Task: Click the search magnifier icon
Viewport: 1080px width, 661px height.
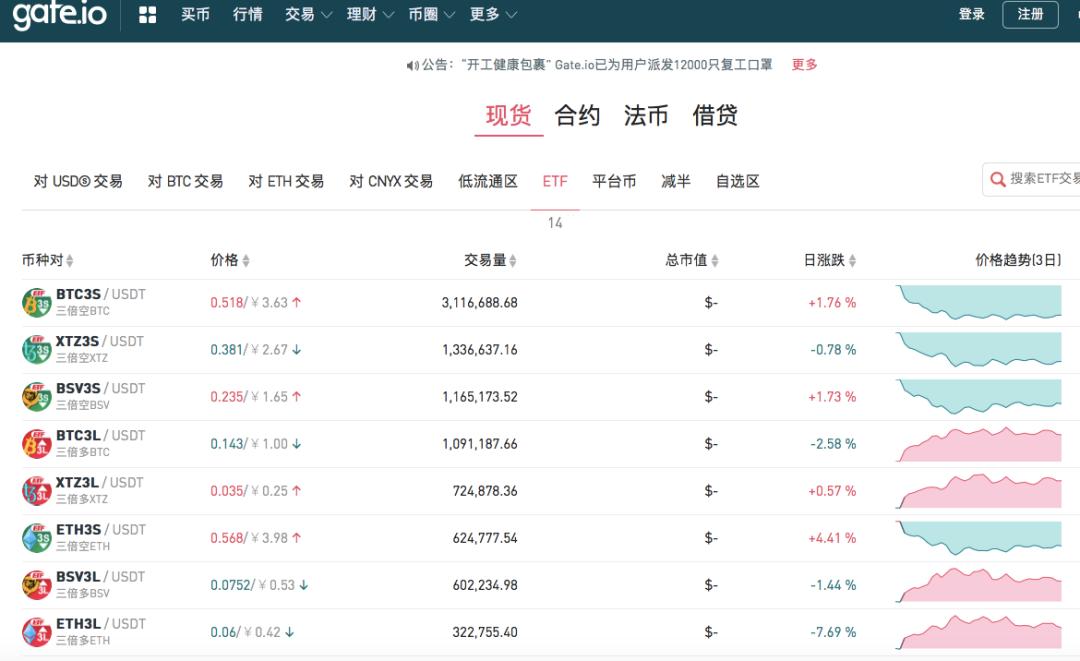Action: (x=997, y=180)
